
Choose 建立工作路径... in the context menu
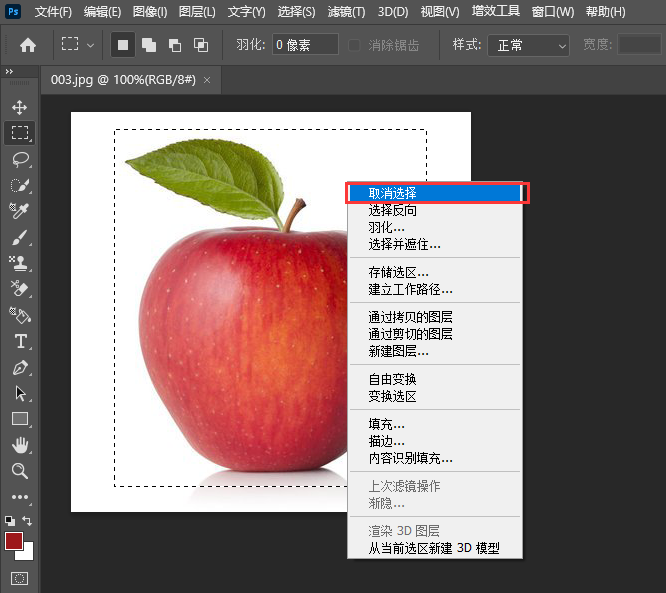point(436,289)
